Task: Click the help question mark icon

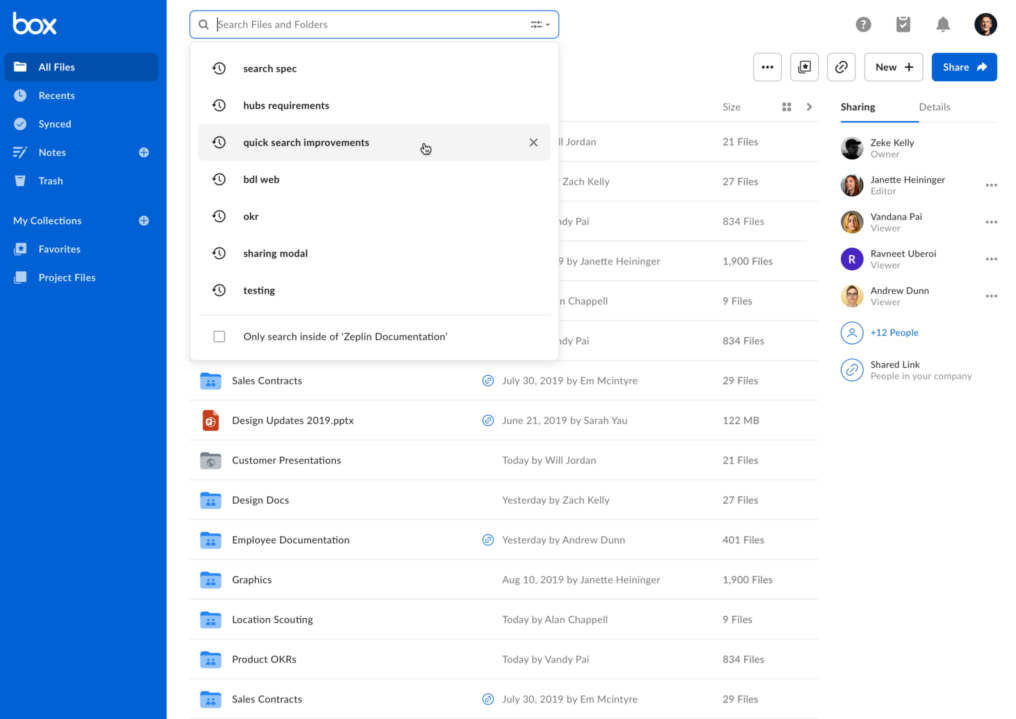Action: coord(862,24)
